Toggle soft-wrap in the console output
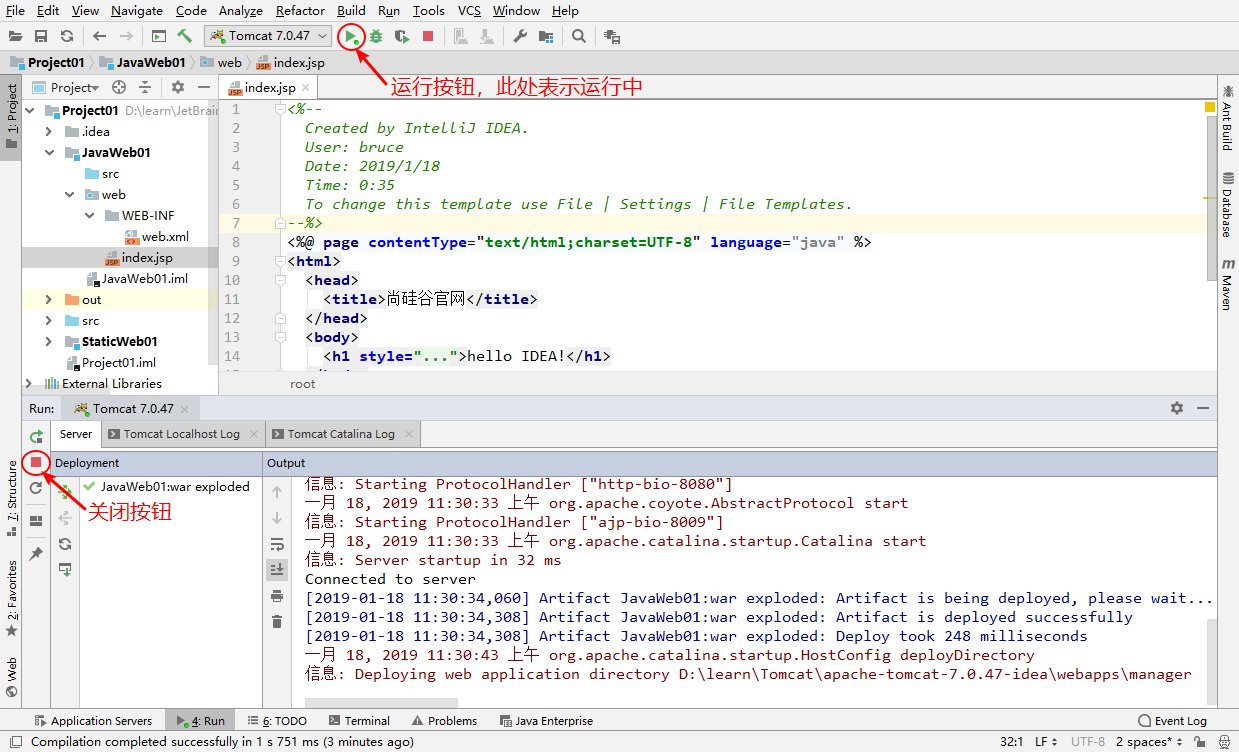This screenshot has width=1239, height=752. tap(276, 544)
